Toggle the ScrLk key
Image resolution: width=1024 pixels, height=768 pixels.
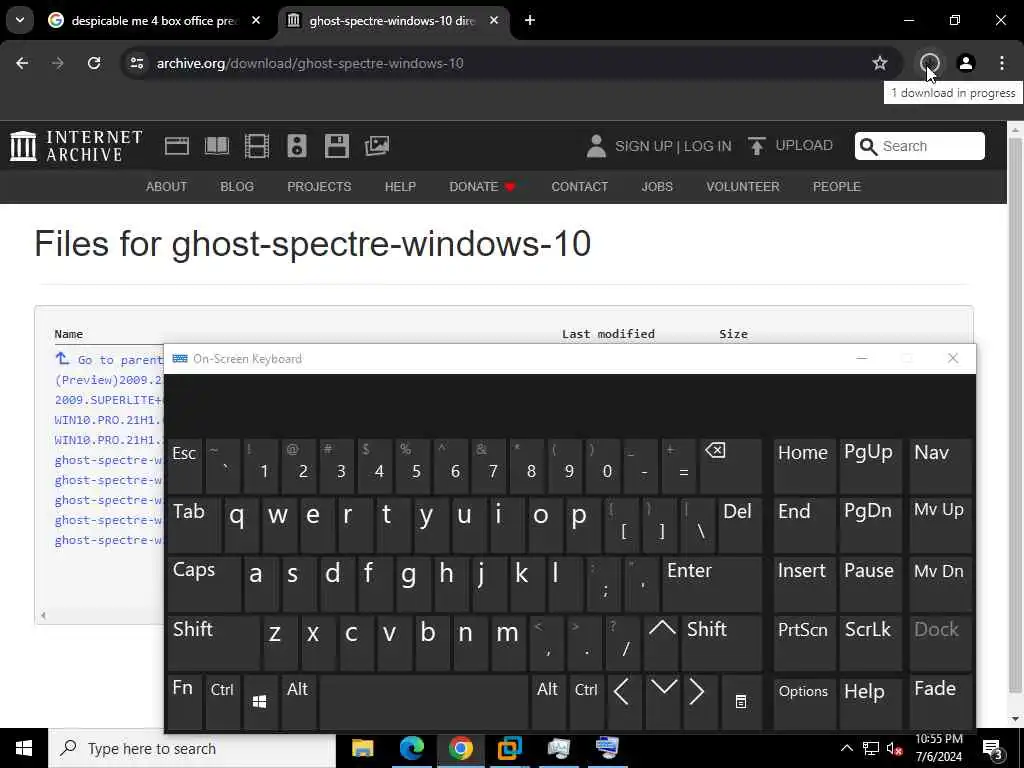pyautogui.click(x=869, y=643)
